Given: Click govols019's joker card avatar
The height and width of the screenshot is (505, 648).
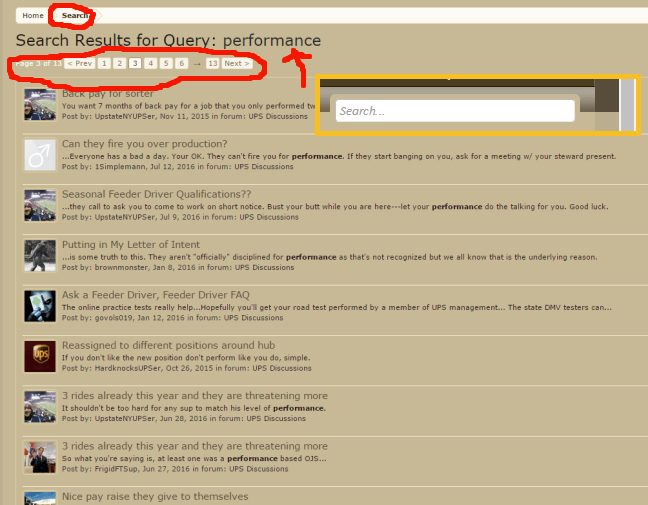Looking at the screenshot, I should [40, 306].
